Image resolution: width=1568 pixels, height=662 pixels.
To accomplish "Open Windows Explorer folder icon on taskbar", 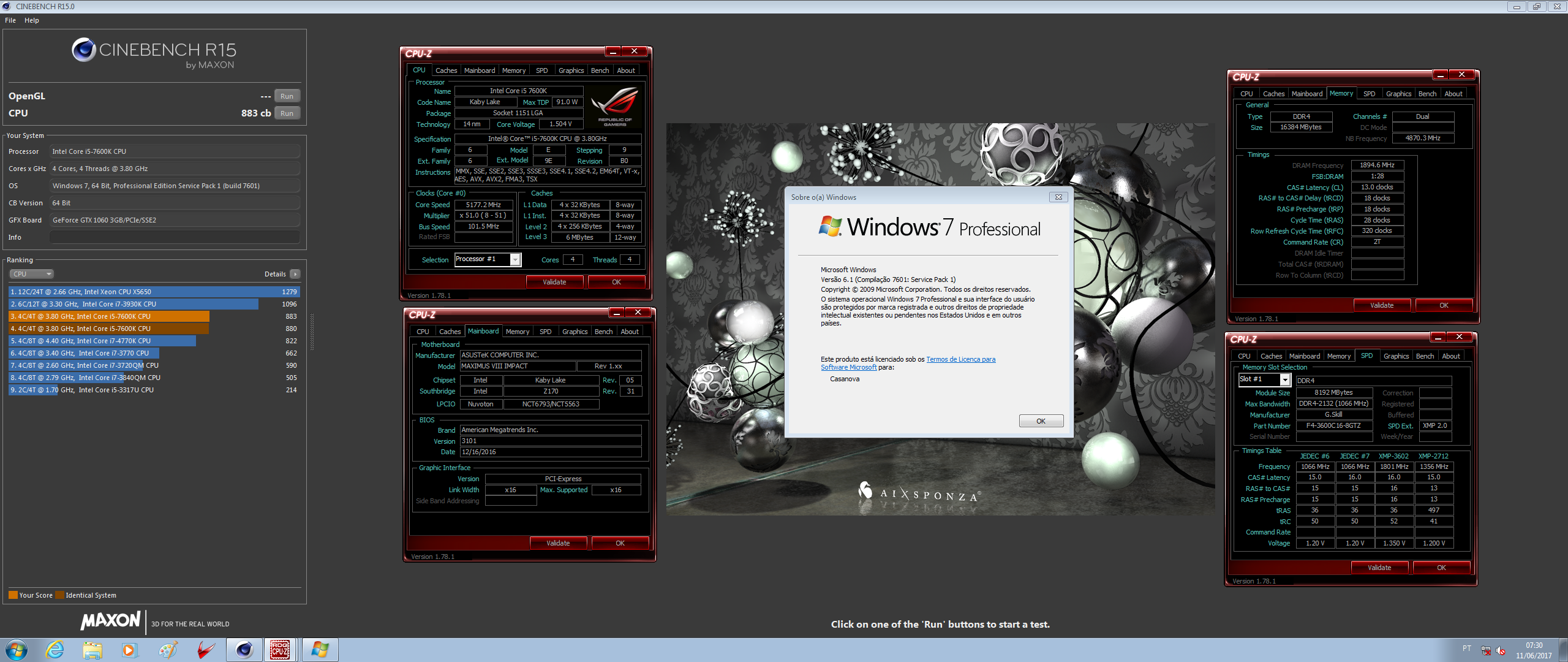I will click(x=92, y=650).
